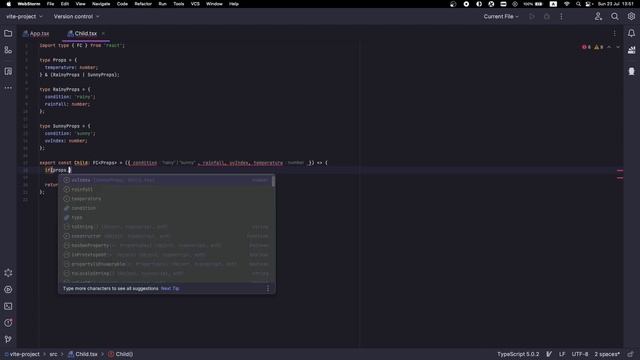Open the Problems tool window icon

click(8, 322)
